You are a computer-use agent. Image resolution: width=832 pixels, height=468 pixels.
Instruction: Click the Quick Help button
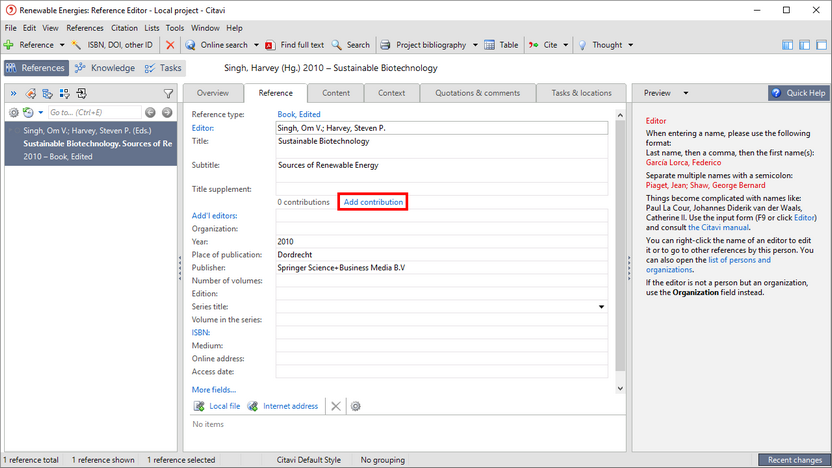pos(799,93)
